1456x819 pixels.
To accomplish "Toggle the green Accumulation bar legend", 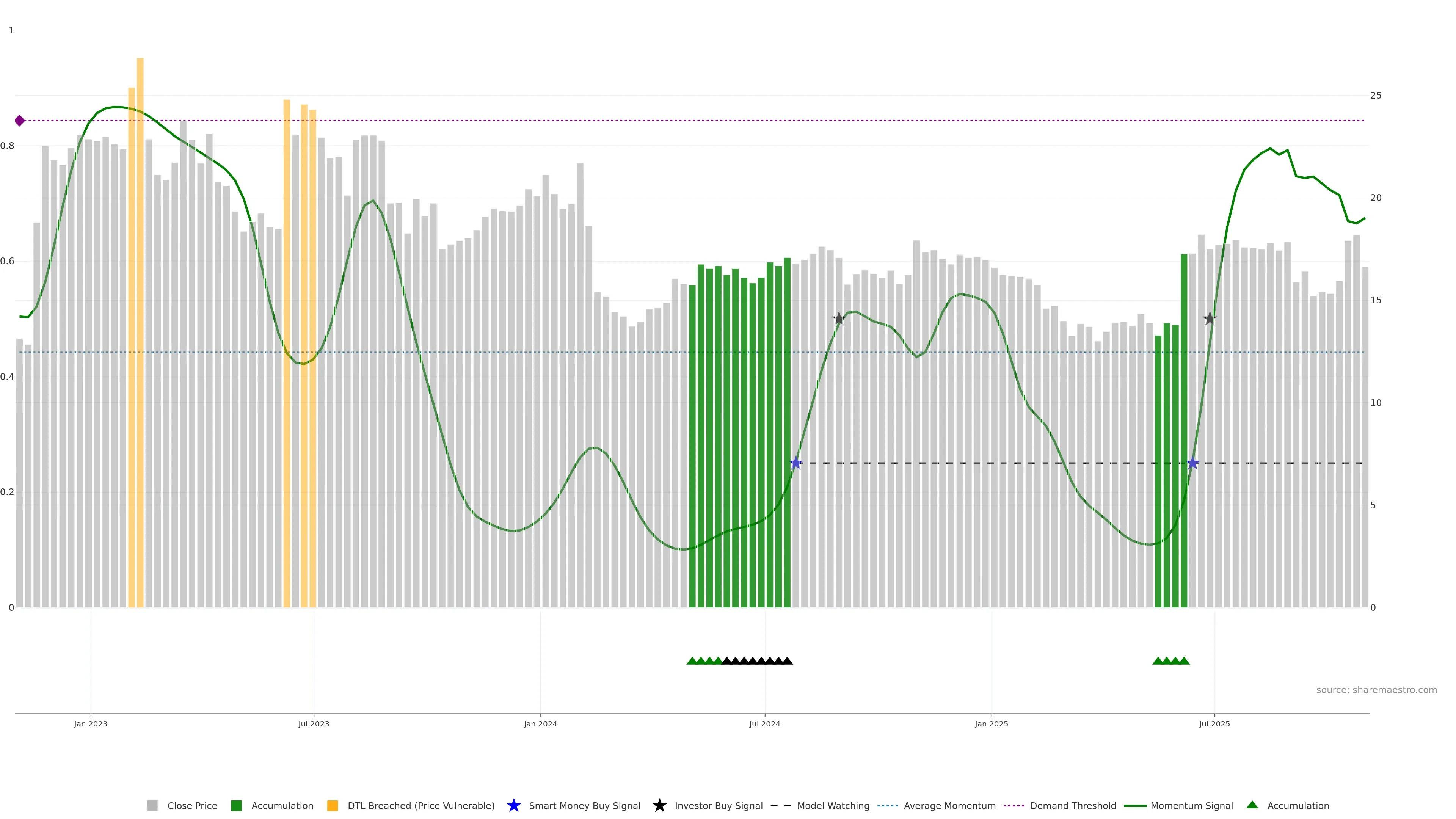I will pos(236,805).
